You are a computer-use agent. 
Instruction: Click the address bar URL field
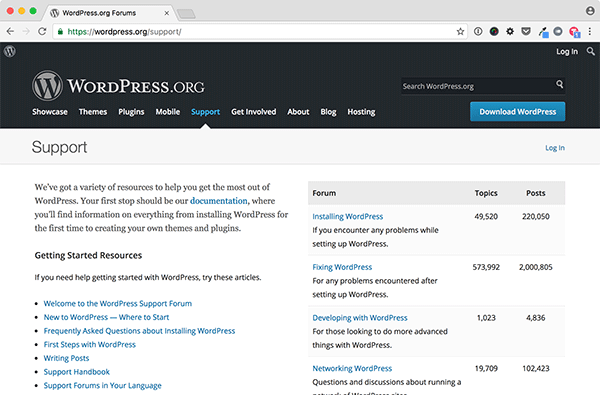(260, 32)
